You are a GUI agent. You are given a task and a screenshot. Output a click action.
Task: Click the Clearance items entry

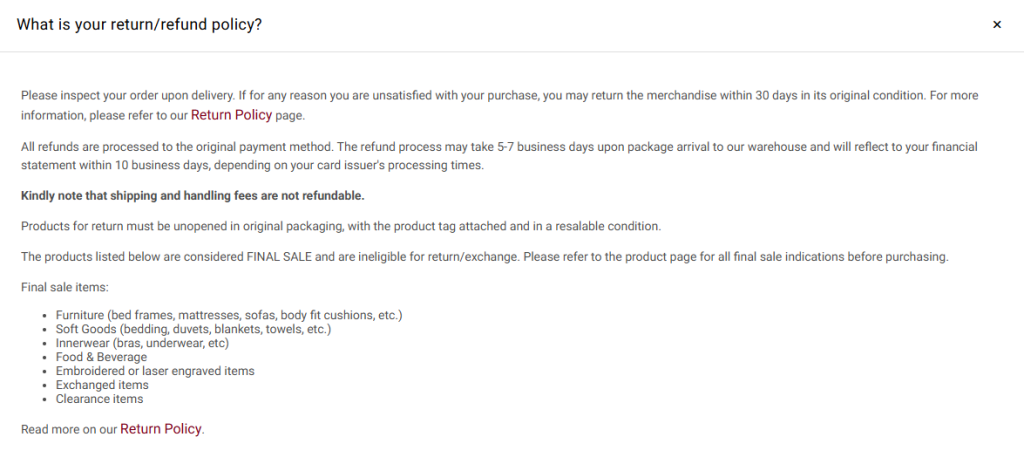pyautogui.click(x=99, y=399)
